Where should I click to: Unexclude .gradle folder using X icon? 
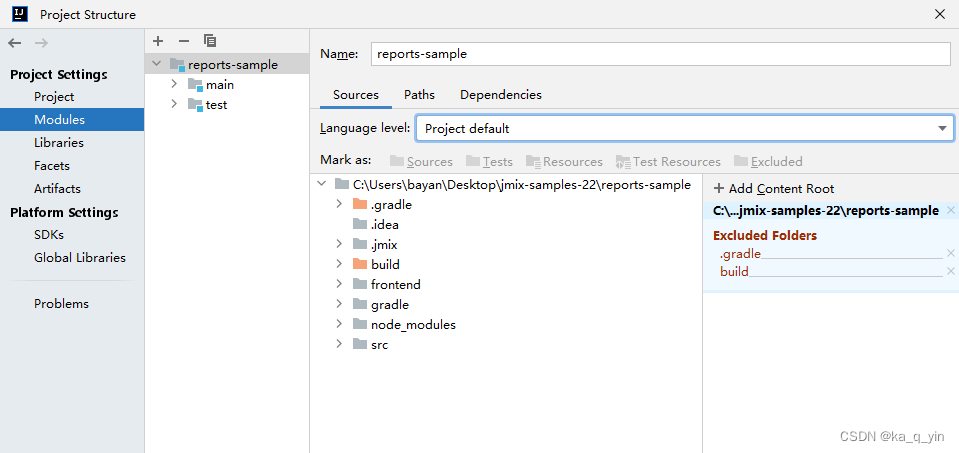click(950, 253)
